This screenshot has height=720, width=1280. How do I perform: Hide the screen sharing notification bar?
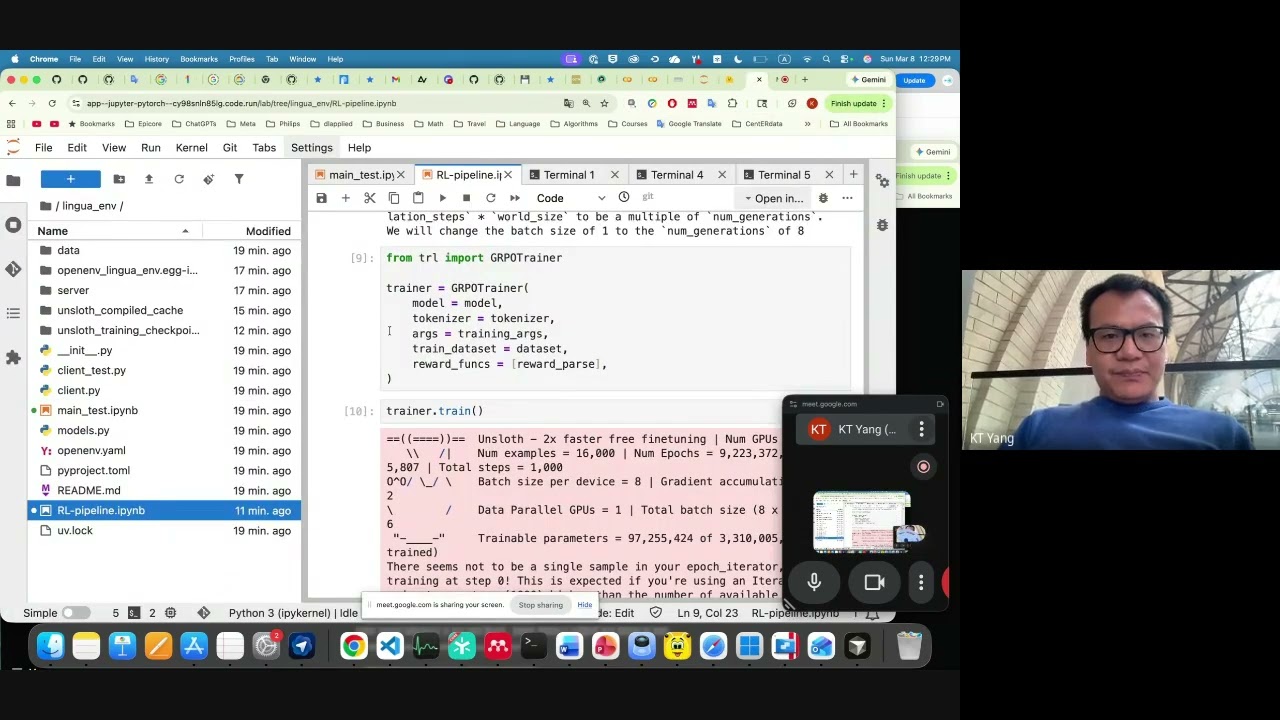click(x=585, y=605)
